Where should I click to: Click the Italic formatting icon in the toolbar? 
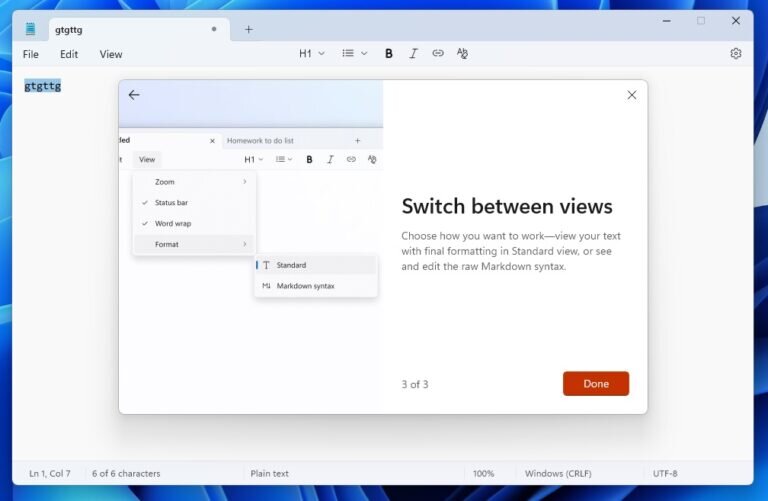[413, 54]
